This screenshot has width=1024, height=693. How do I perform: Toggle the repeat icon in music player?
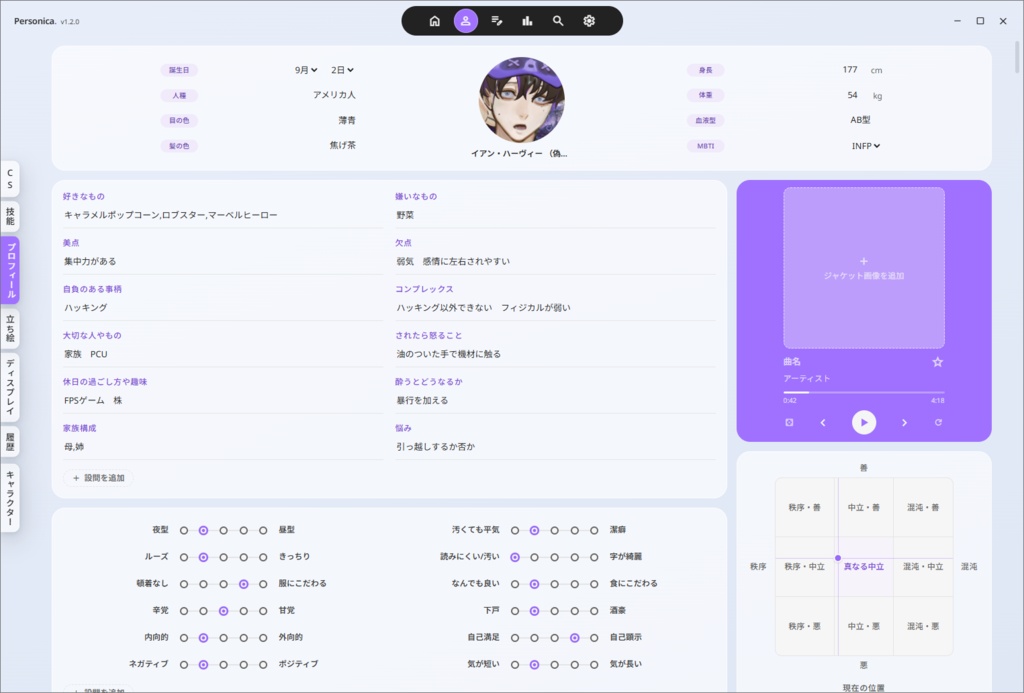938,423
